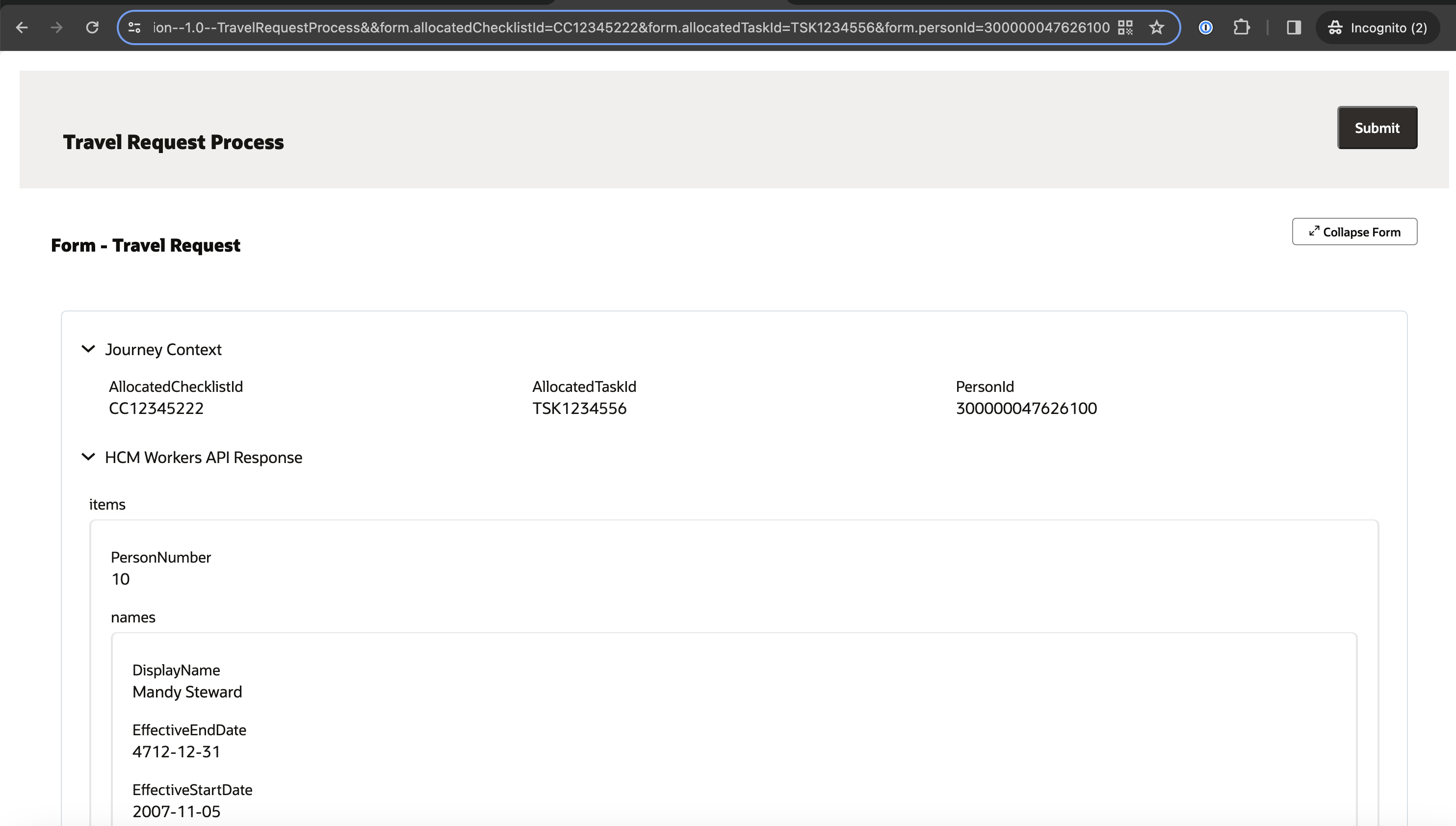Open the 1Password extension icon
This screenshot has height=826, width=1456.
point(1206,27)
